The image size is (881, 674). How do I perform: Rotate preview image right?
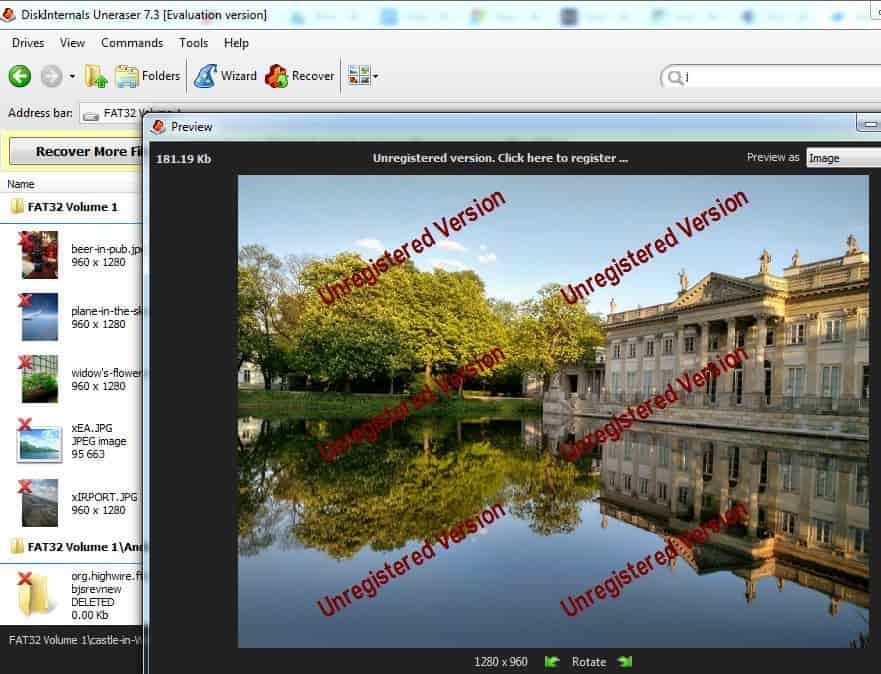(x=625, y=661)
